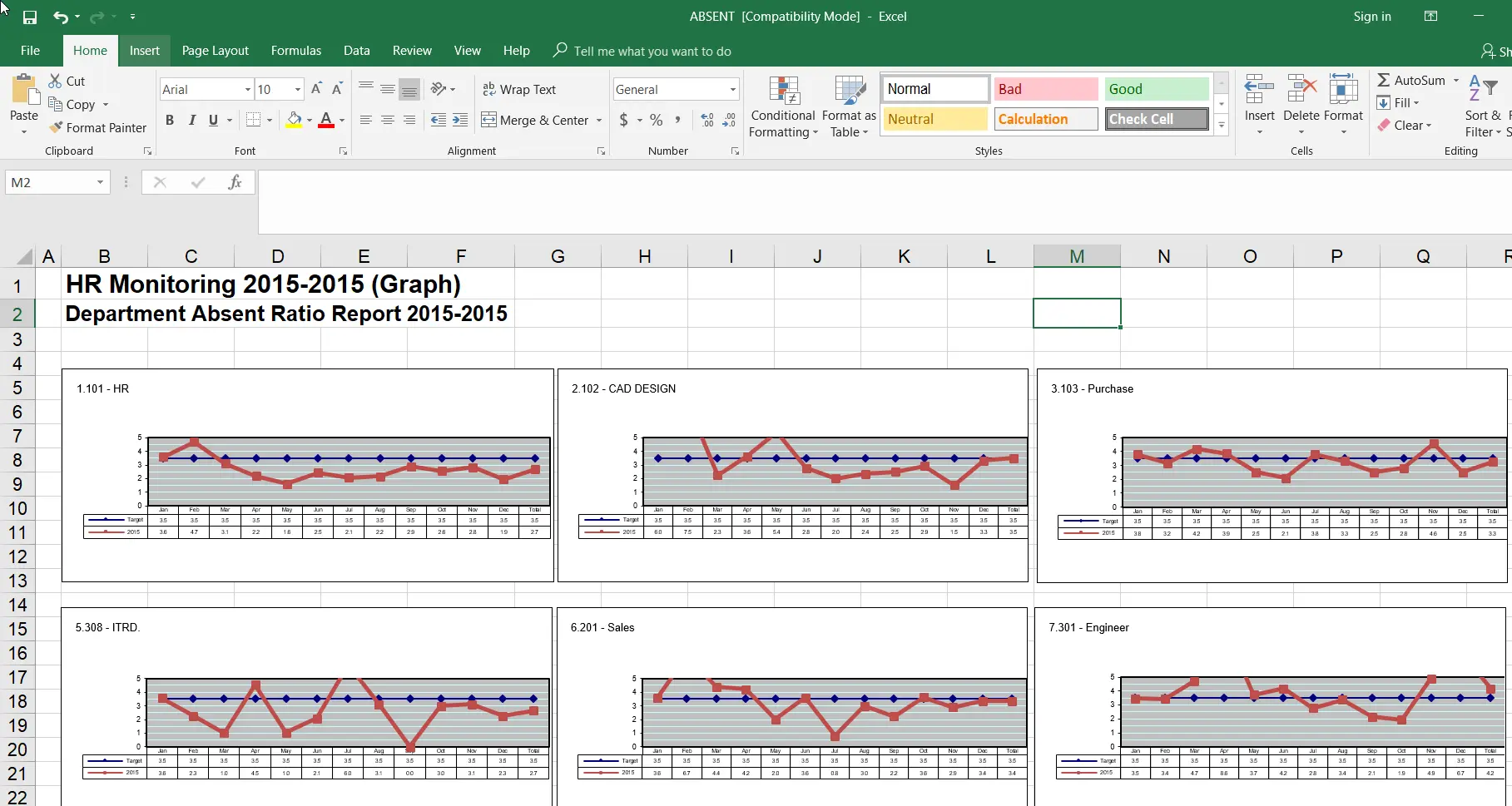This screenshot has height=806, width=1512.
Task: Toggle Bold formatting
Action: 170,121
